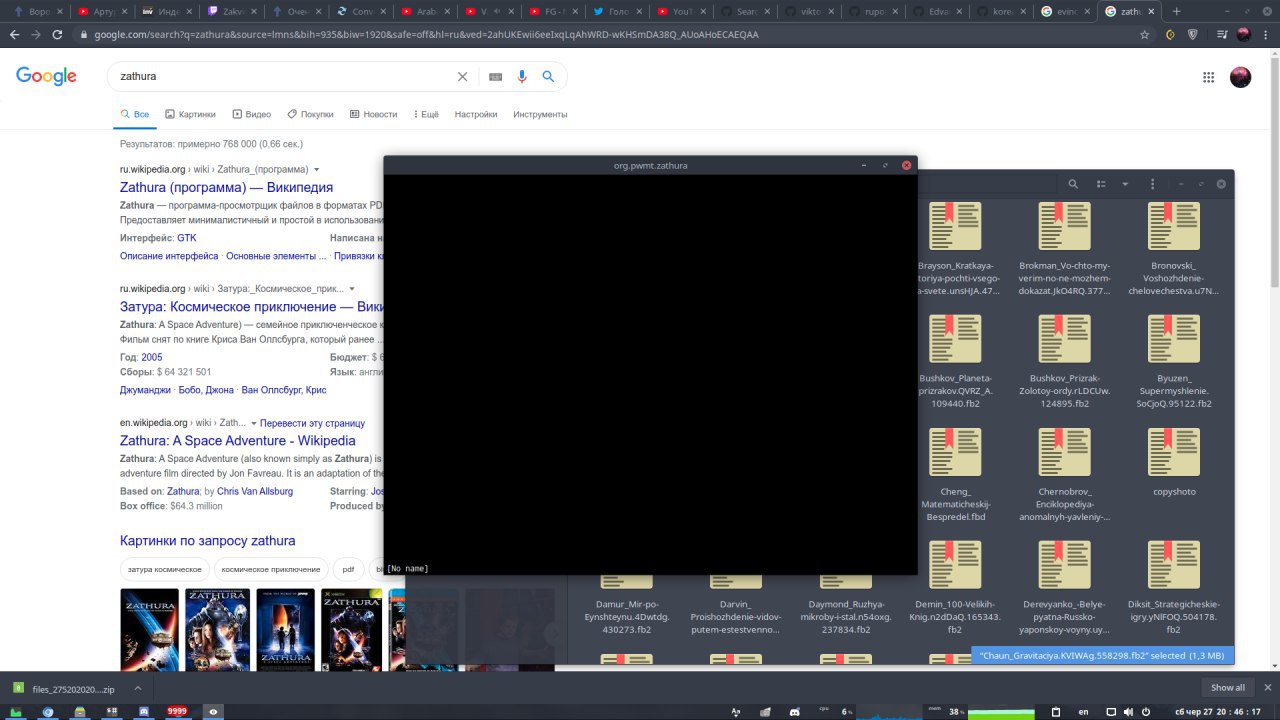The height and width of the screenshot is (720, 1280).
Task: Click the Darvin_Proishozhdenie-vidov file name
Action: tap(735, 617)
